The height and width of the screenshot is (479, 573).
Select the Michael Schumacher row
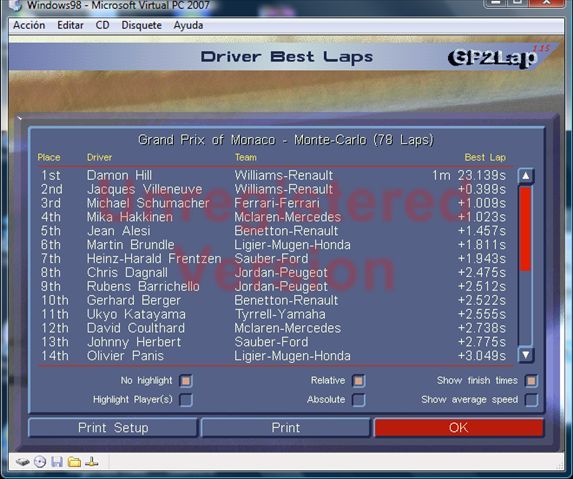273,203
